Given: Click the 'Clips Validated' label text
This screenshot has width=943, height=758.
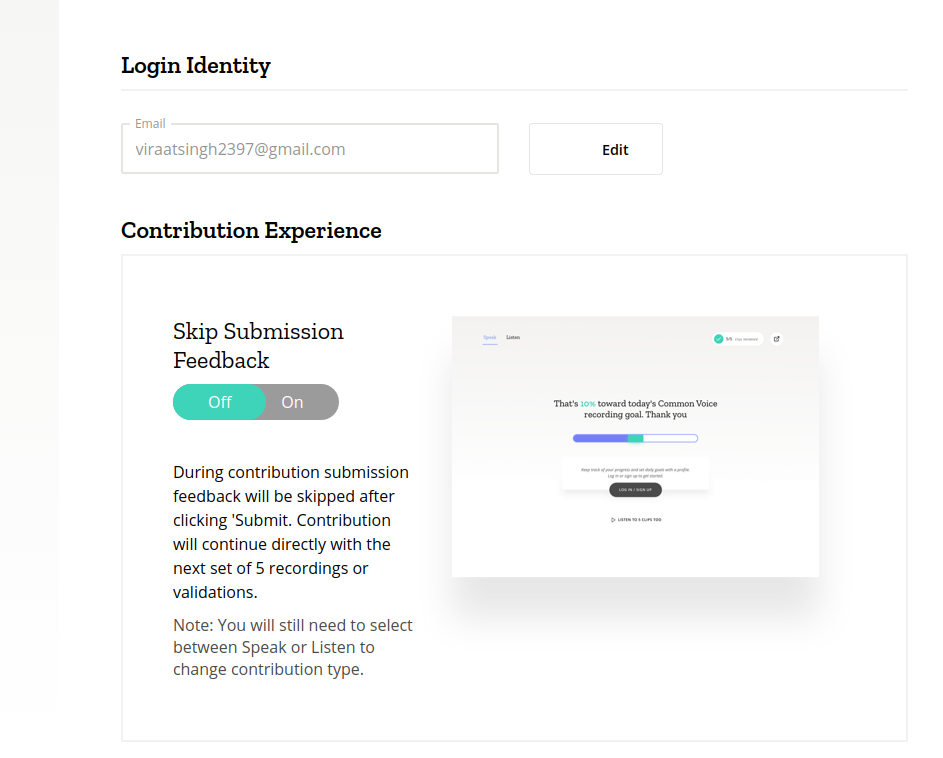Looking at the screenshot, I should click(745, 339).
